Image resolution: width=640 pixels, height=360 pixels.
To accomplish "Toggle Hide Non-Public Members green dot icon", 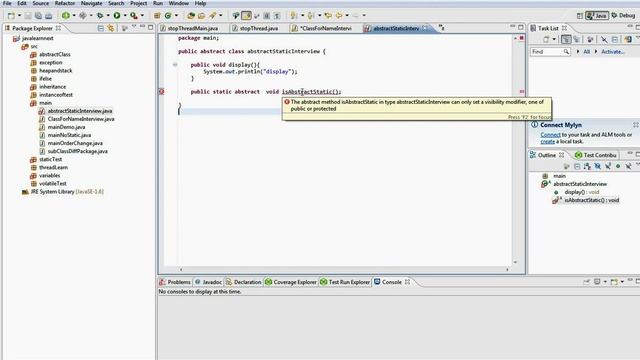I will click(x=618, y=166).
